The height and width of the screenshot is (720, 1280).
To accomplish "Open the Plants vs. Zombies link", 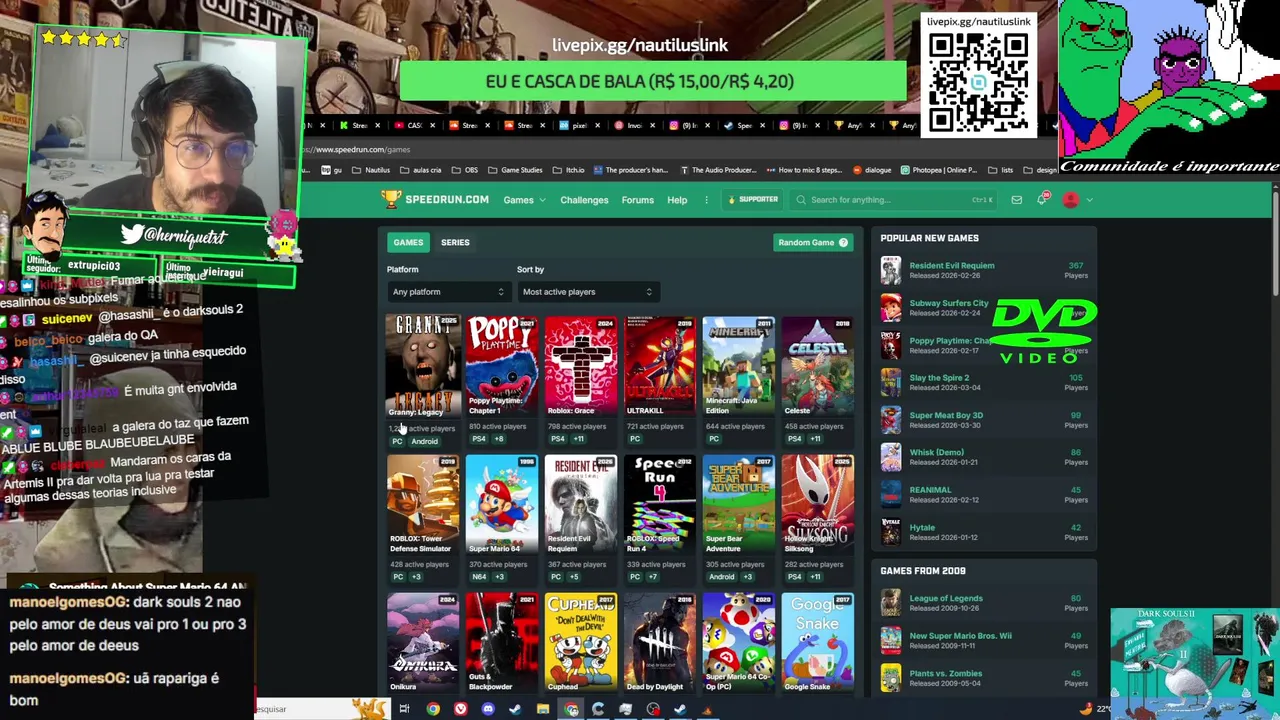I will coord(945,673).
